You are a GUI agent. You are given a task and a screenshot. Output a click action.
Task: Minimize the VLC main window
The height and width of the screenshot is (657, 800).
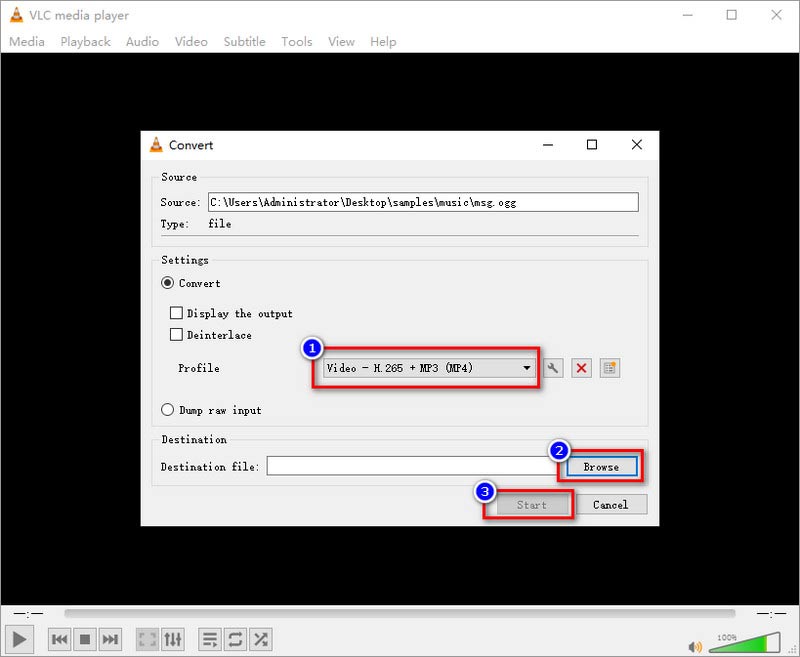coord(688,15)
